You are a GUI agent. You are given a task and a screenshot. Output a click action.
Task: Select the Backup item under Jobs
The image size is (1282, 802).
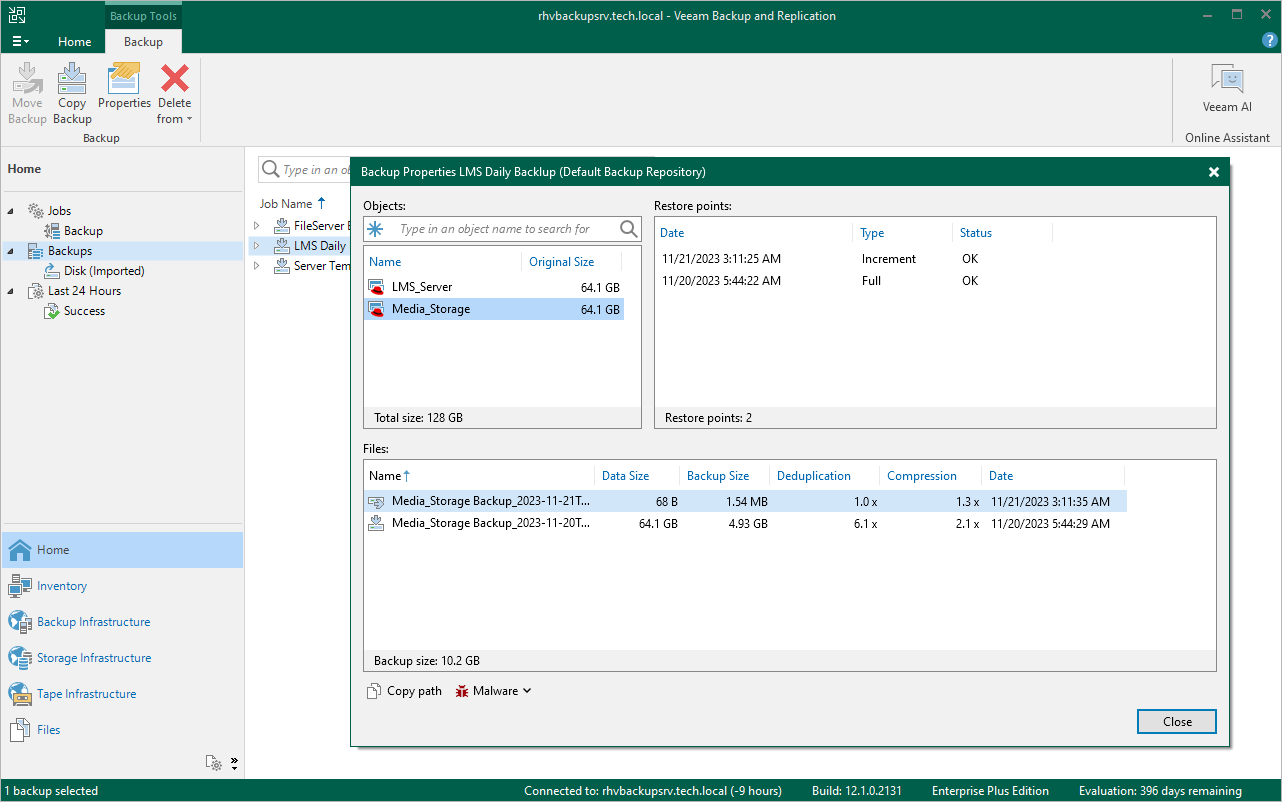point(83,231)
